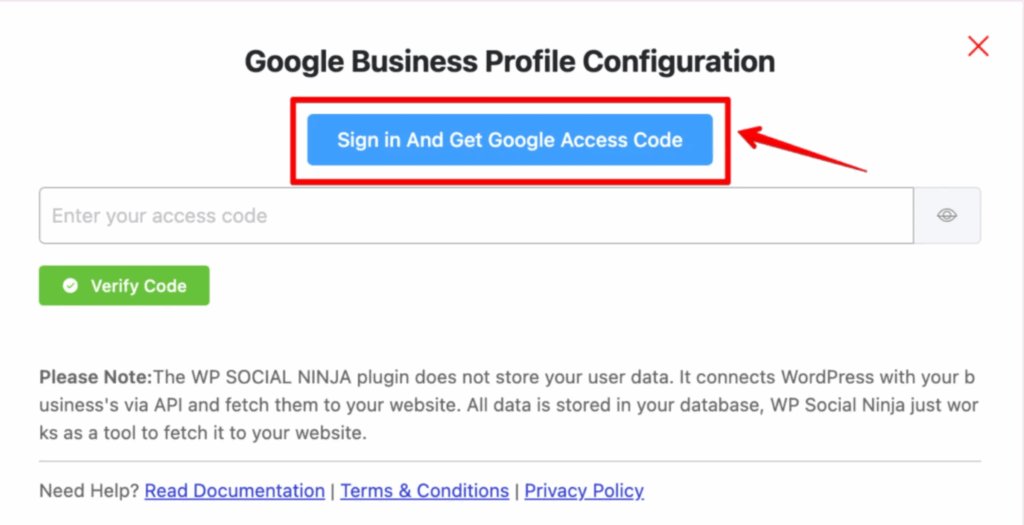This screenshot has height=525, width=1024.
Task: Click the bold Please Note label
Action: point(95,379)
